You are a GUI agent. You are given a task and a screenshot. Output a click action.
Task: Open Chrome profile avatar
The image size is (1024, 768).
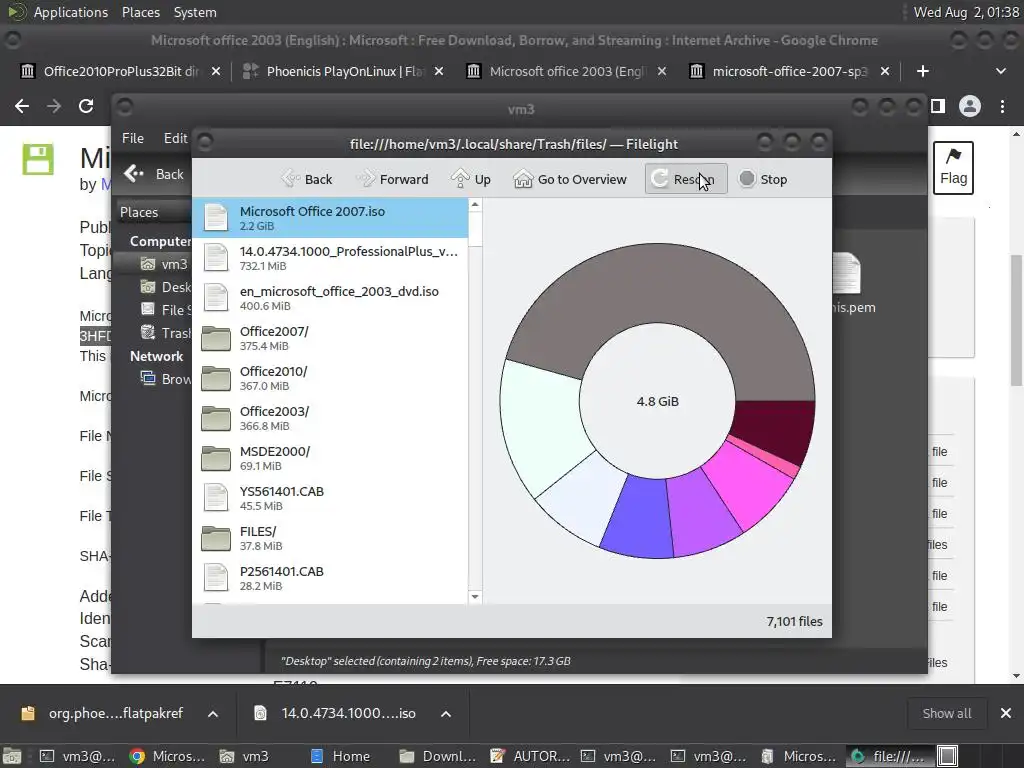(x=970, y=106)
